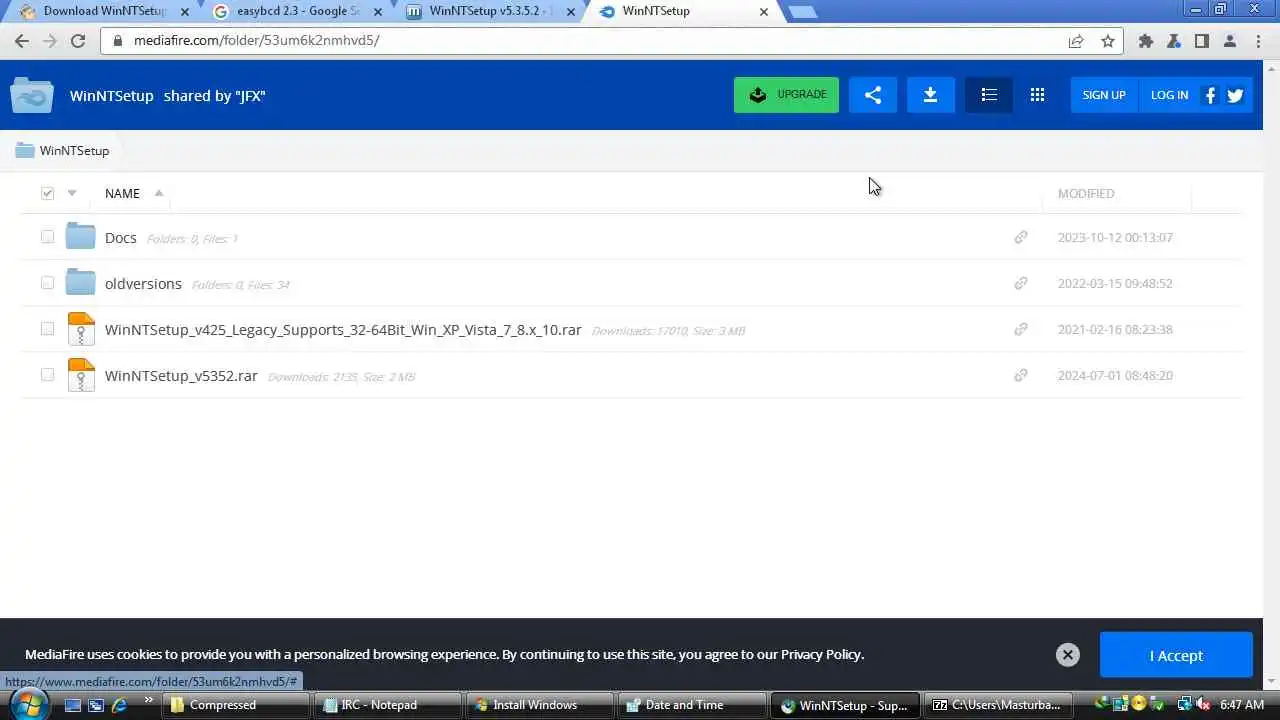Click the download folder icon

click(931, 95)
